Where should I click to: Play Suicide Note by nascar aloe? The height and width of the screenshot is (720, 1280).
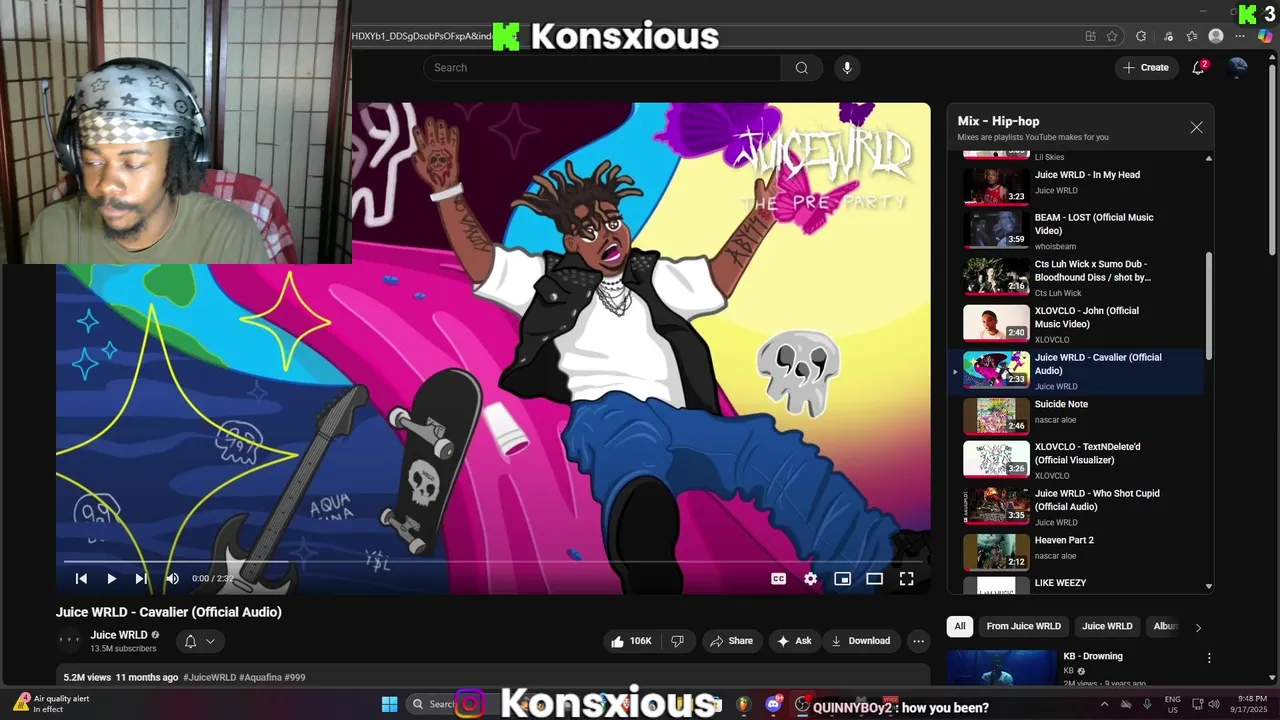(1078, 415)
